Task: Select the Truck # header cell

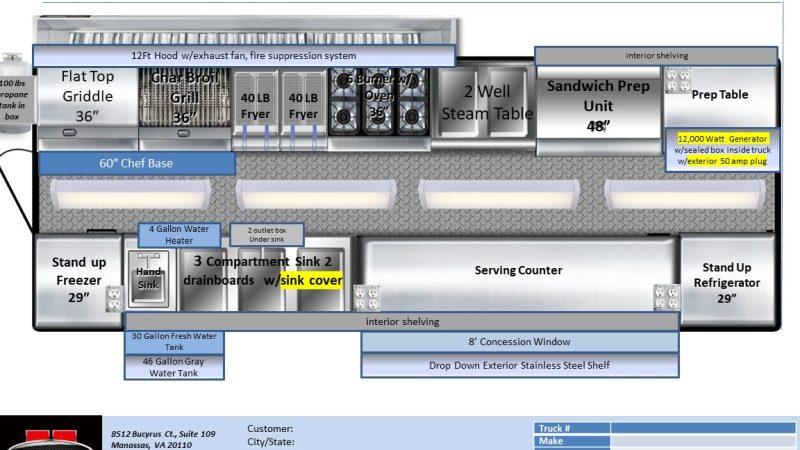Action: (x=572, y=428)
